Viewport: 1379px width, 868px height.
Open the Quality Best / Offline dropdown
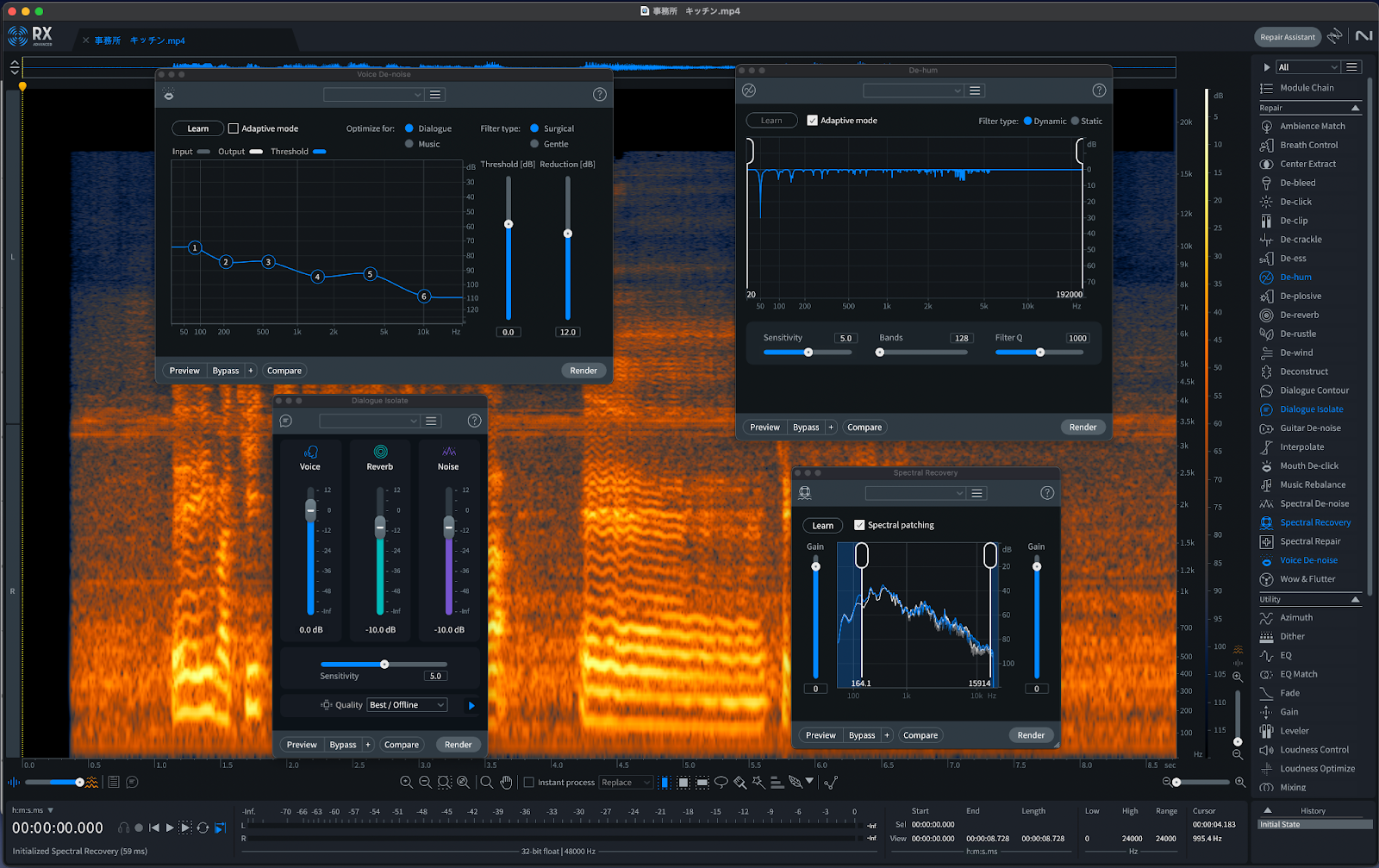click(x=407, y=705)
